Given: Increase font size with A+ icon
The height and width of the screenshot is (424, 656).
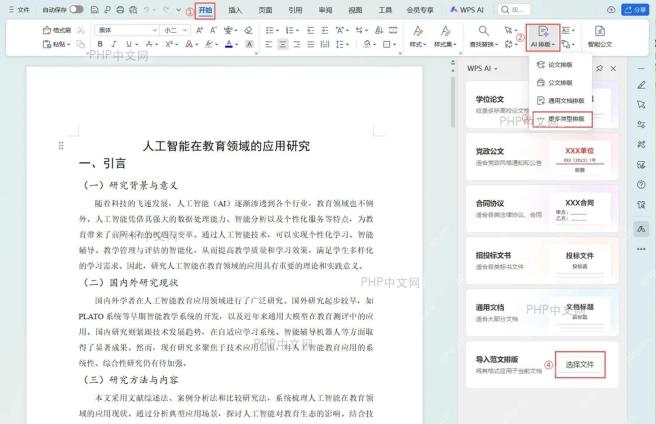Looking at the screenshot, I should pos(200,30).
